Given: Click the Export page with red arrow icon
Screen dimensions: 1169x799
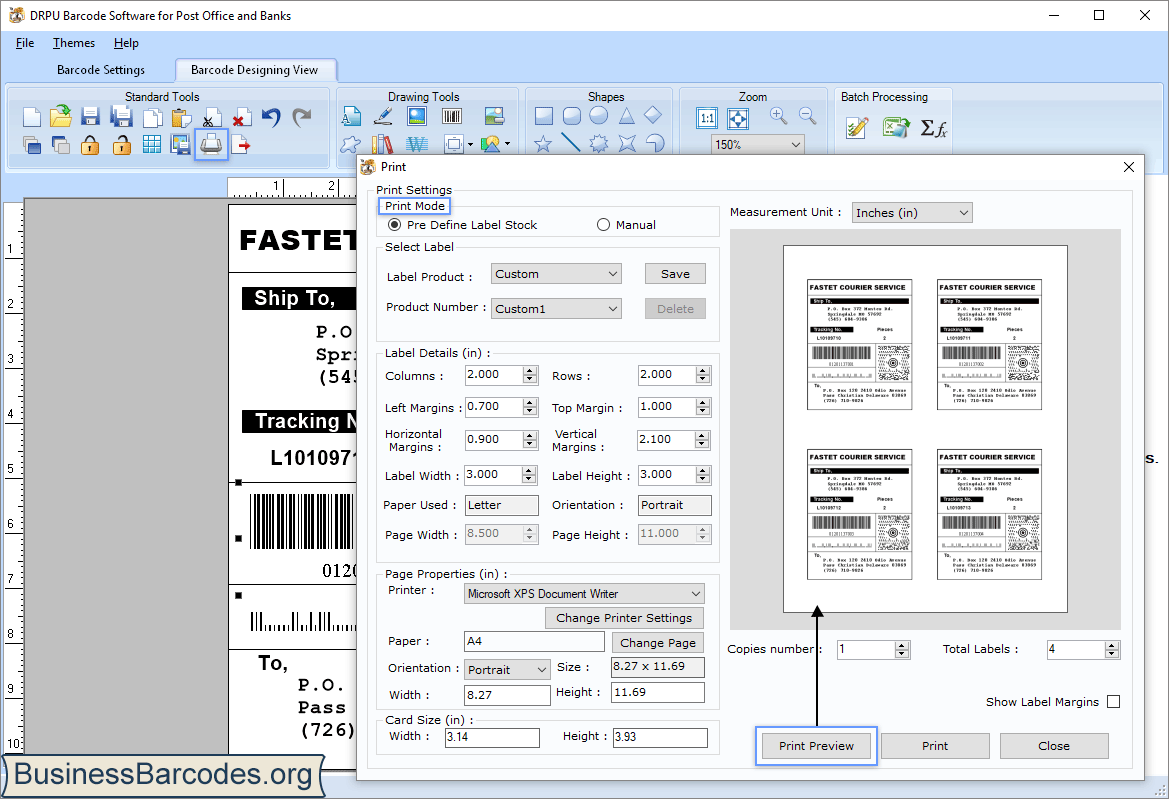Looking at the screenshot, I should [240, 145].
